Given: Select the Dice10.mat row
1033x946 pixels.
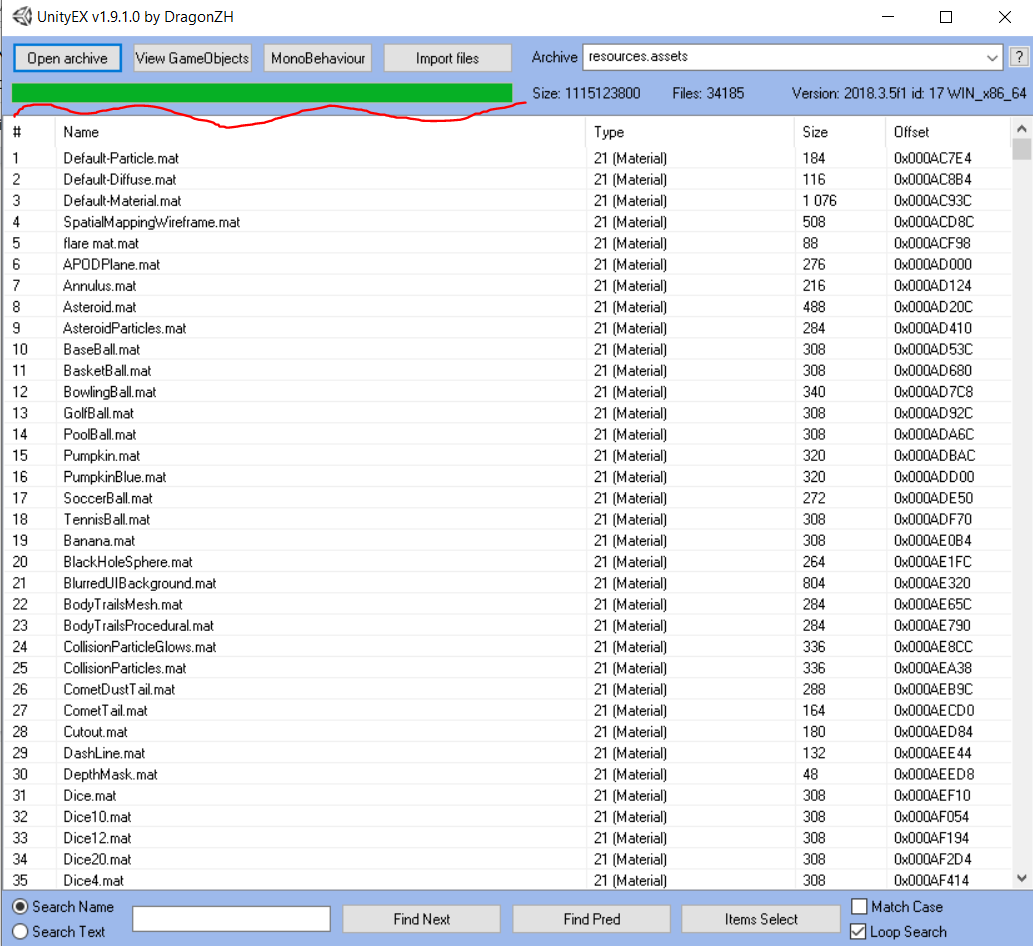Looking at the screenshot, I should coord(508,817).
